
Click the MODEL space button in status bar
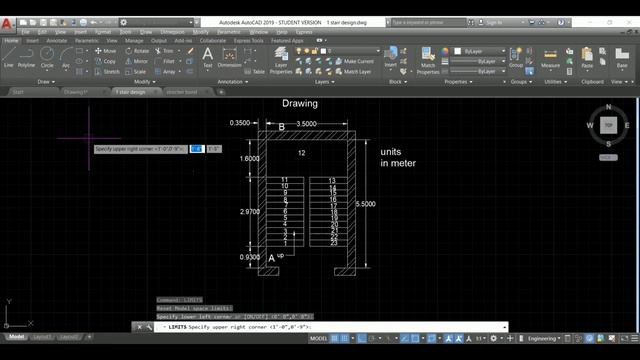(x=319, y=338)
